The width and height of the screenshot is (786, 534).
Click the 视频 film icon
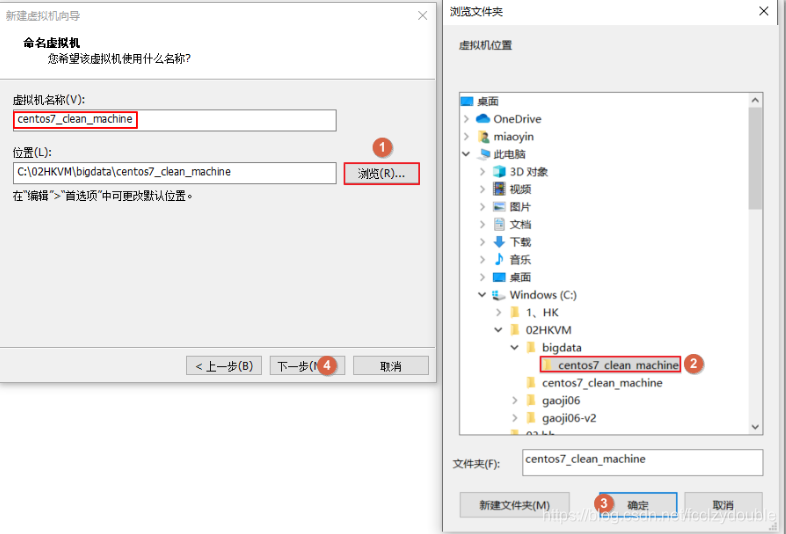click(x=499, y=189)
